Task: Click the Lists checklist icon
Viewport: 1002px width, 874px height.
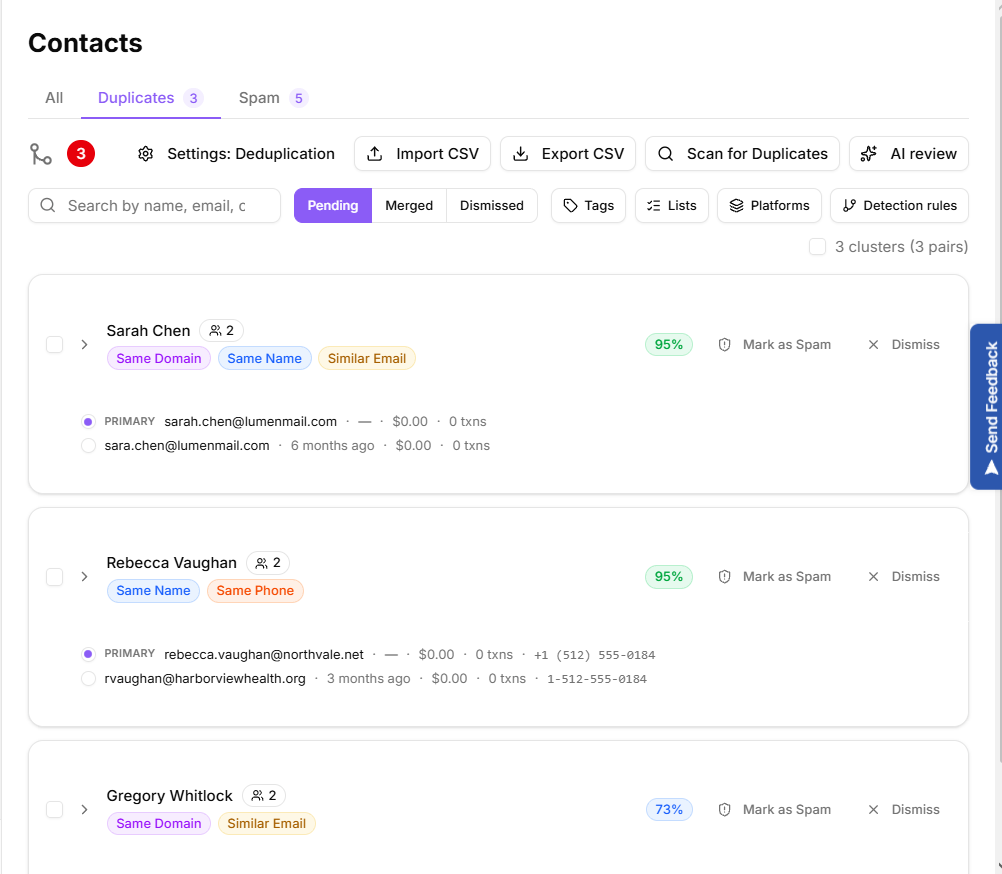Action: point(654,206)
